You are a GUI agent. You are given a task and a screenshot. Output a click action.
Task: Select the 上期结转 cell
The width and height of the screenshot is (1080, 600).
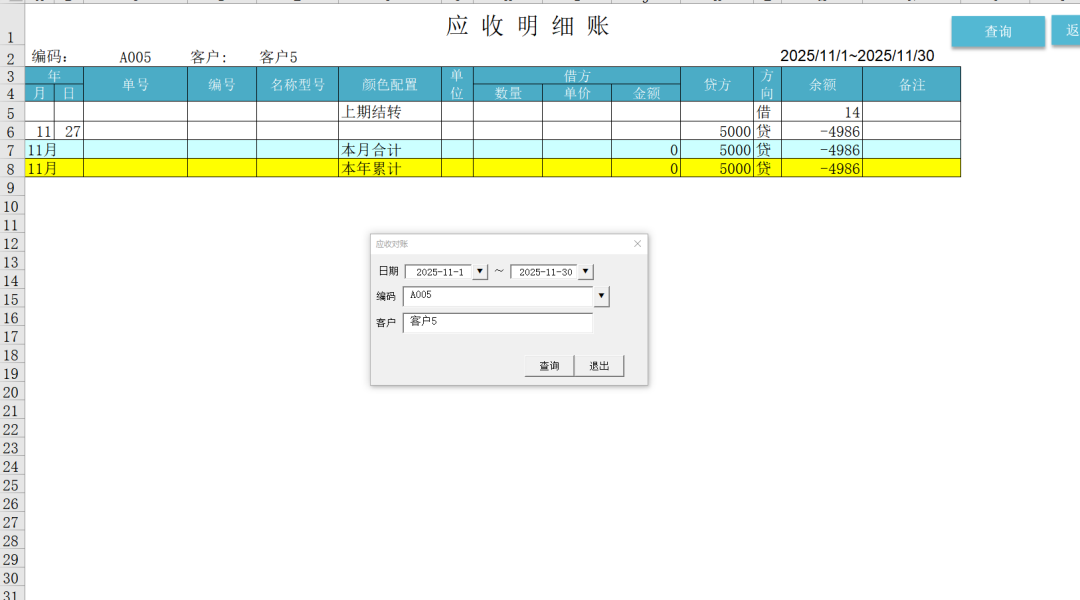coord(389,112)
